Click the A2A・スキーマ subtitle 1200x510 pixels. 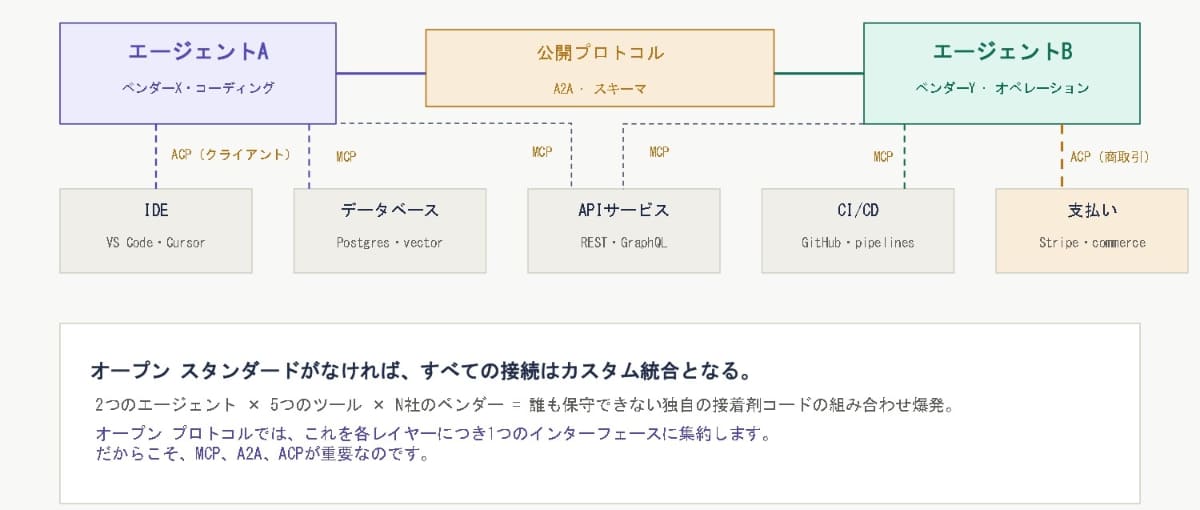(x=600, y=88)
